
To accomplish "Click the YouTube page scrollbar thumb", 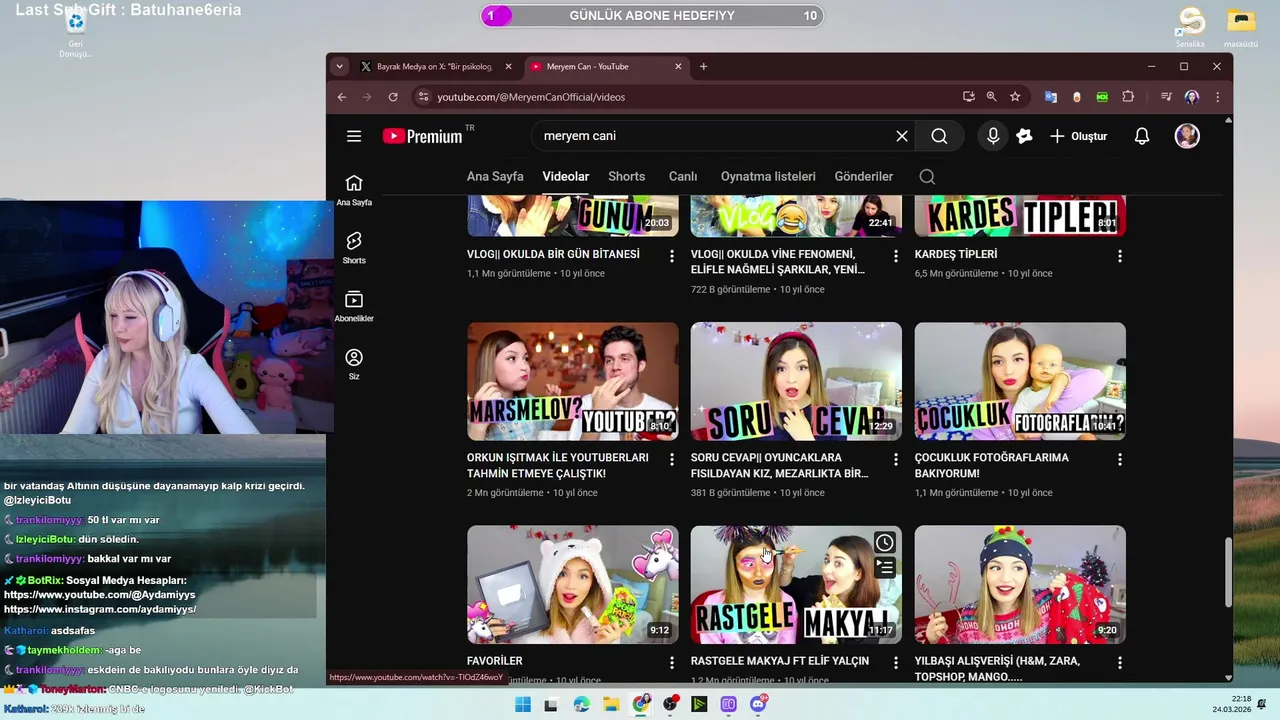I will pyautogui.click(x=1228, y=572).
